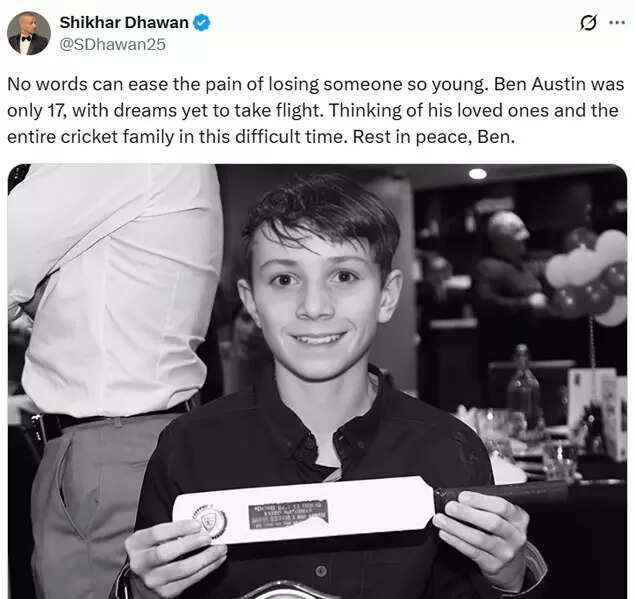Click the engraved plaque on the bat
This screenshot has height=599, width=635.
[x=288, y=515]
